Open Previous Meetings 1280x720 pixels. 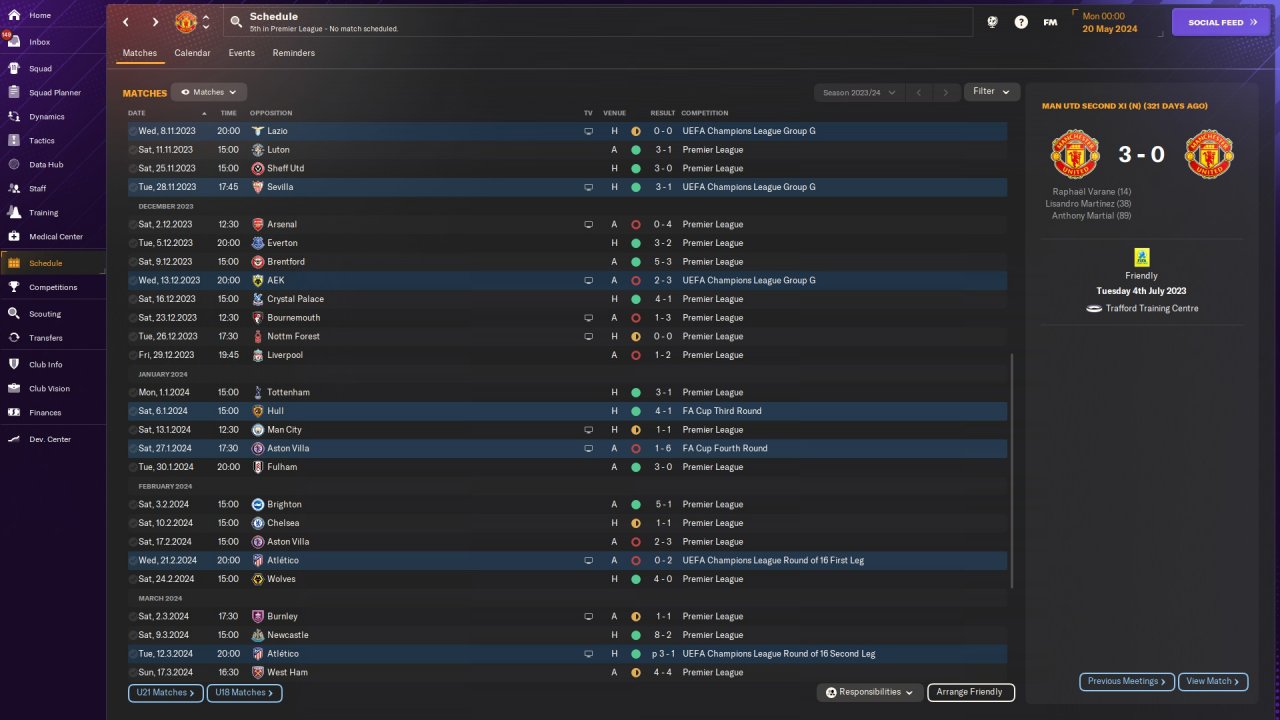click(1127, 682)
